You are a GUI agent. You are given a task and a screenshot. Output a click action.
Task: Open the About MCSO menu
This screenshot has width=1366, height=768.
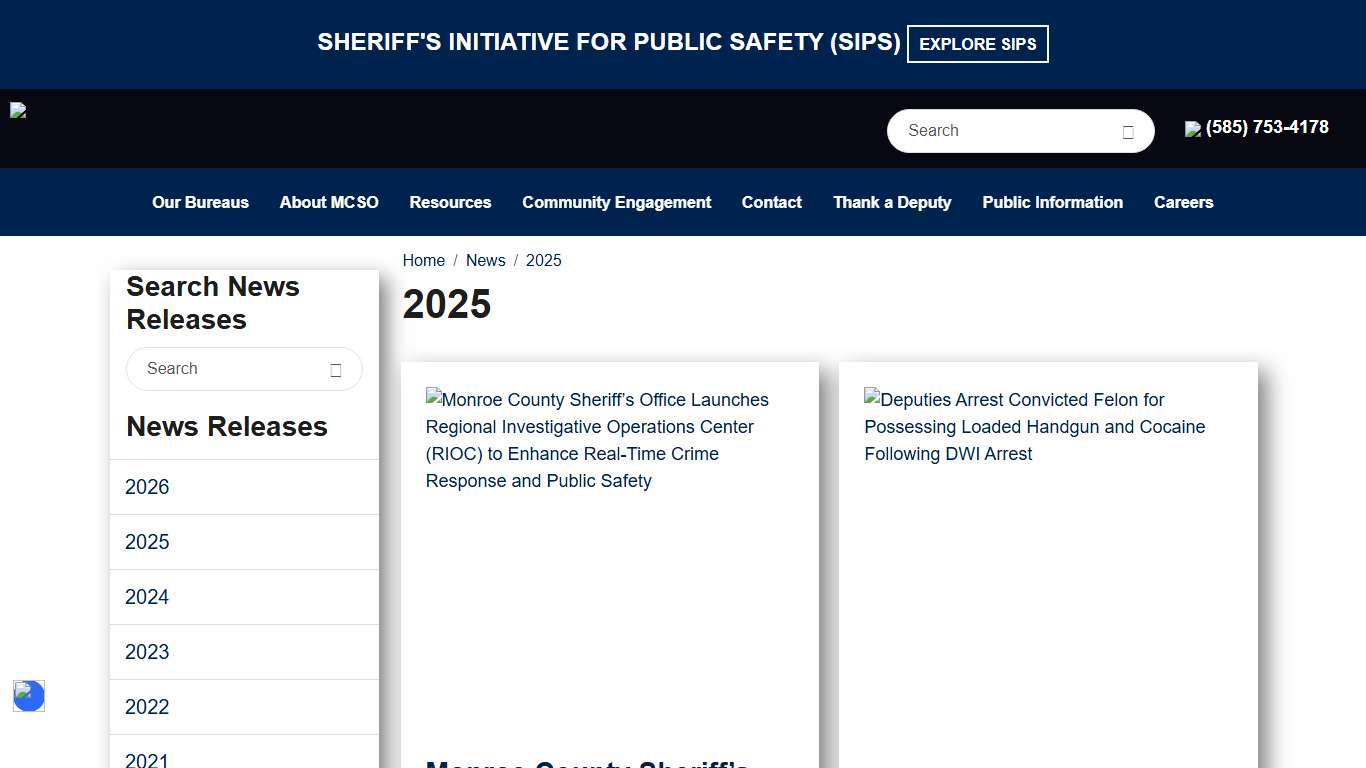point(329,202)
